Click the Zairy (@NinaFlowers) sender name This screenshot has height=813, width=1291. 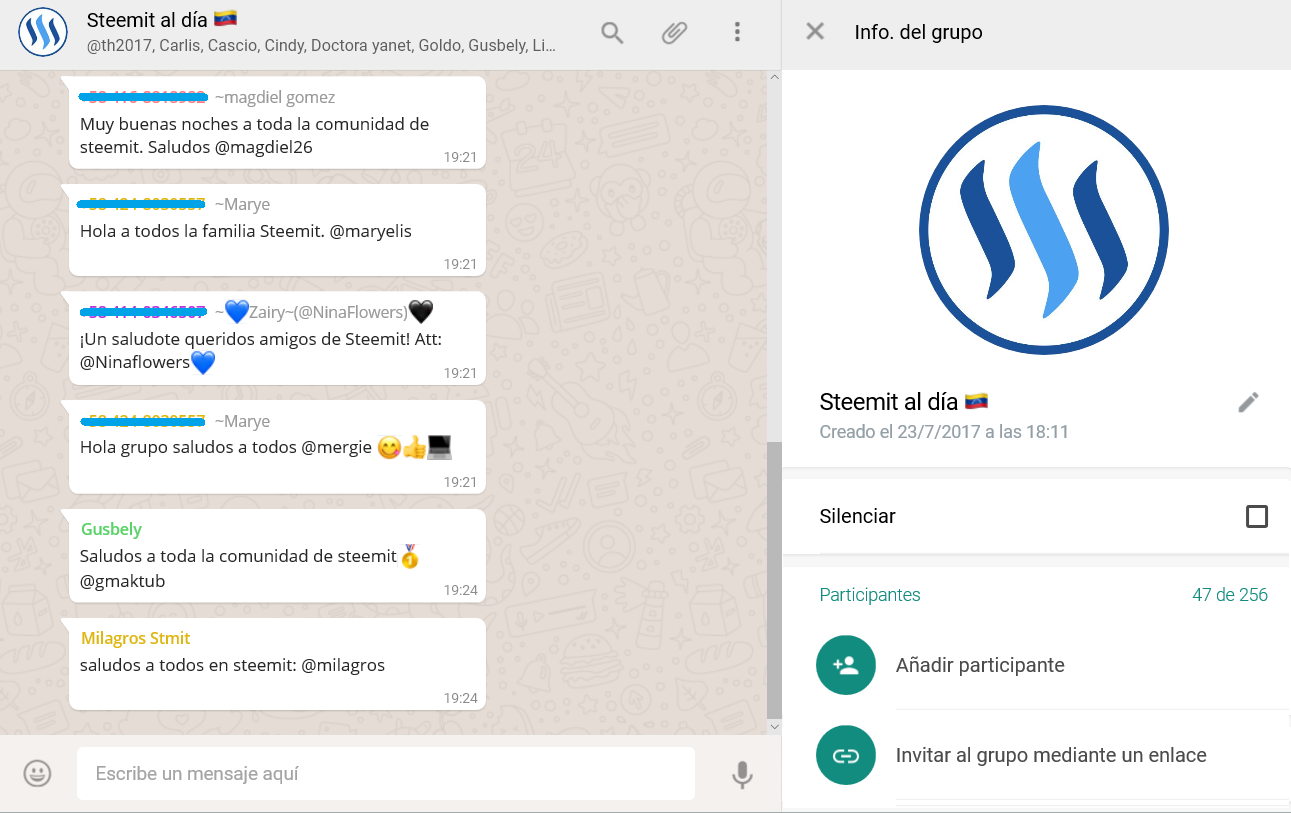tap(324, 312)
